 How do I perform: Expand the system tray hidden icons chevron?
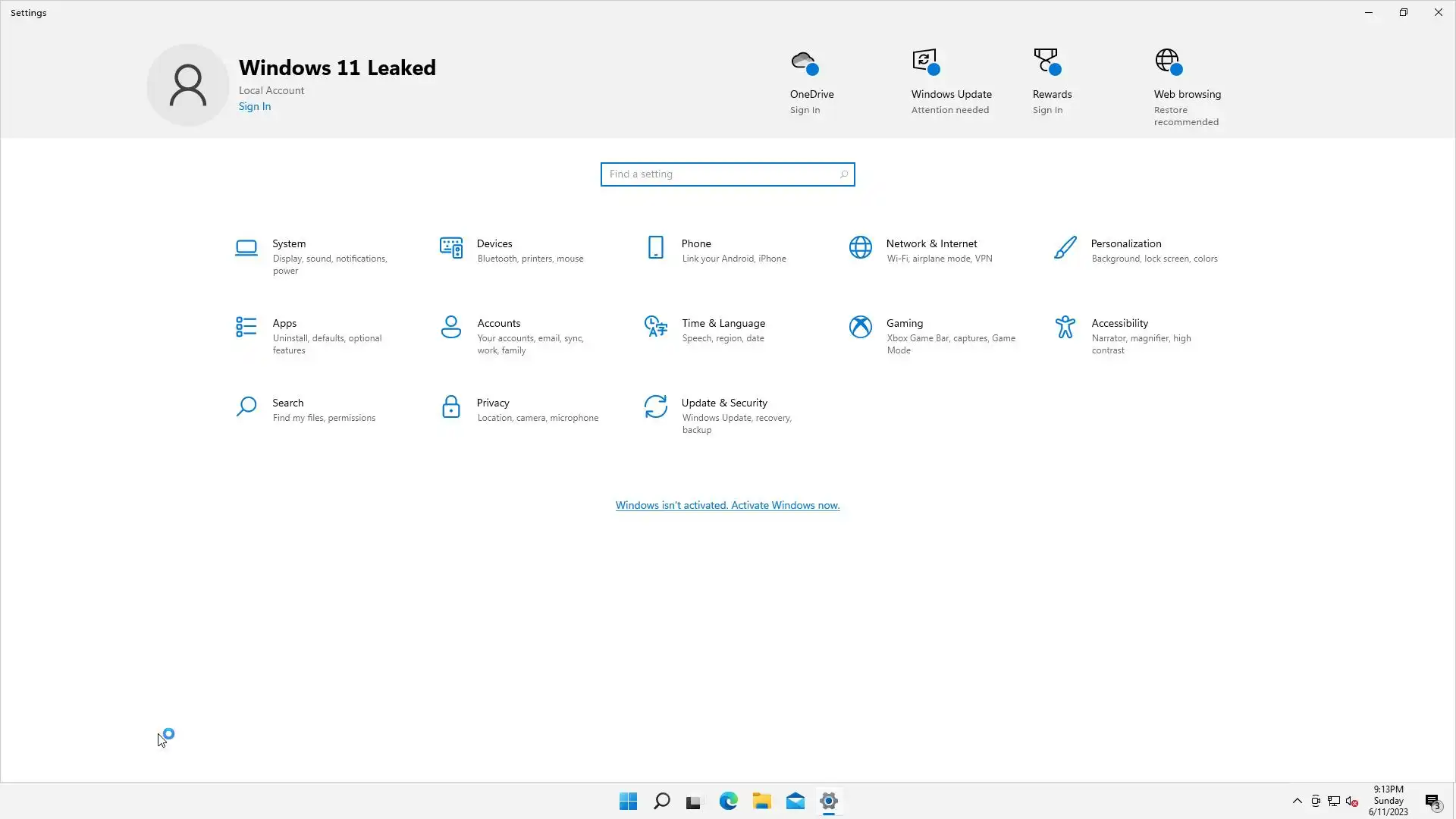tap(1298, 801)
